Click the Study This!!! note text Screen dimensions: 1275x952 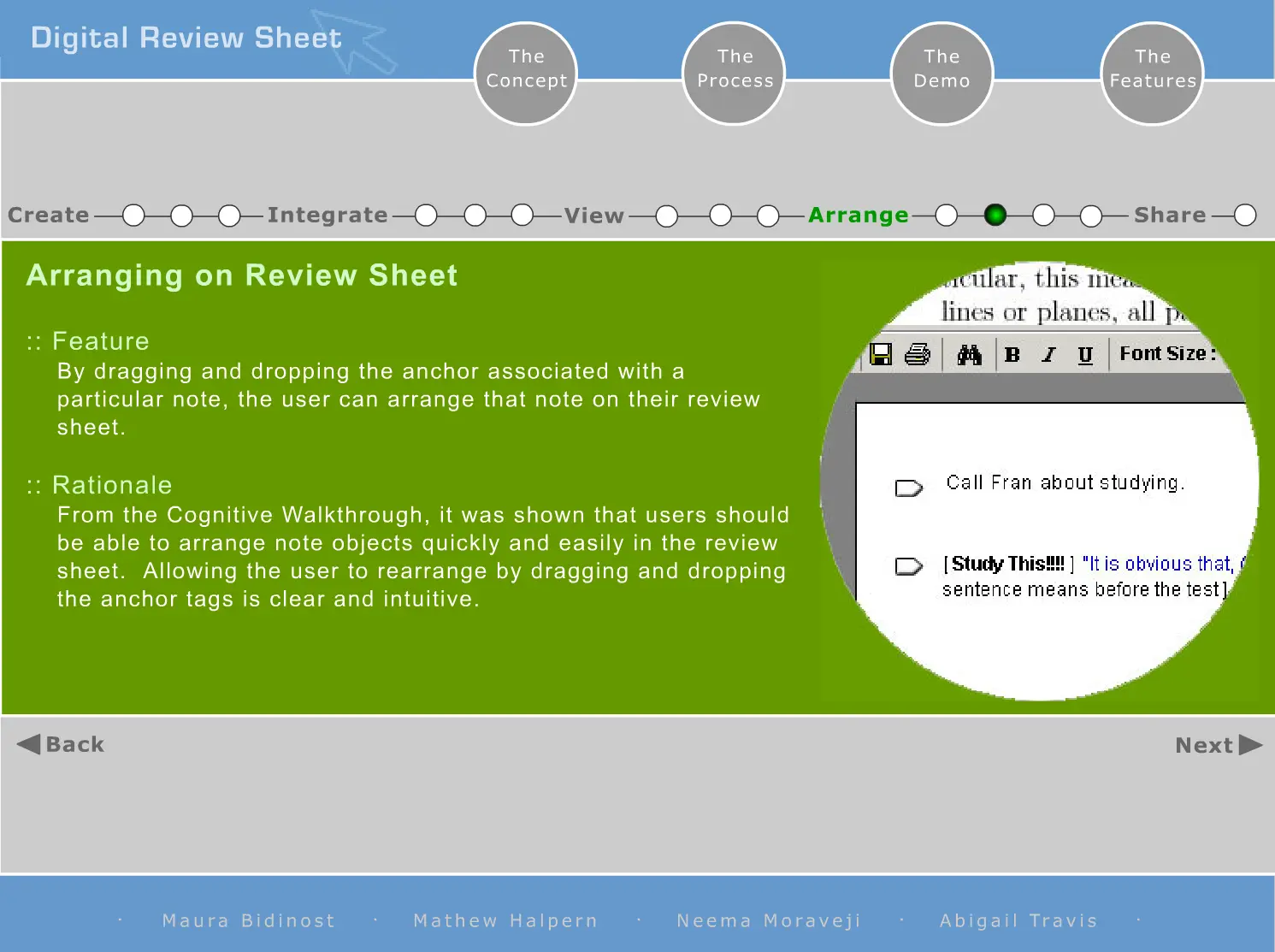click(x=1007, y=564)
